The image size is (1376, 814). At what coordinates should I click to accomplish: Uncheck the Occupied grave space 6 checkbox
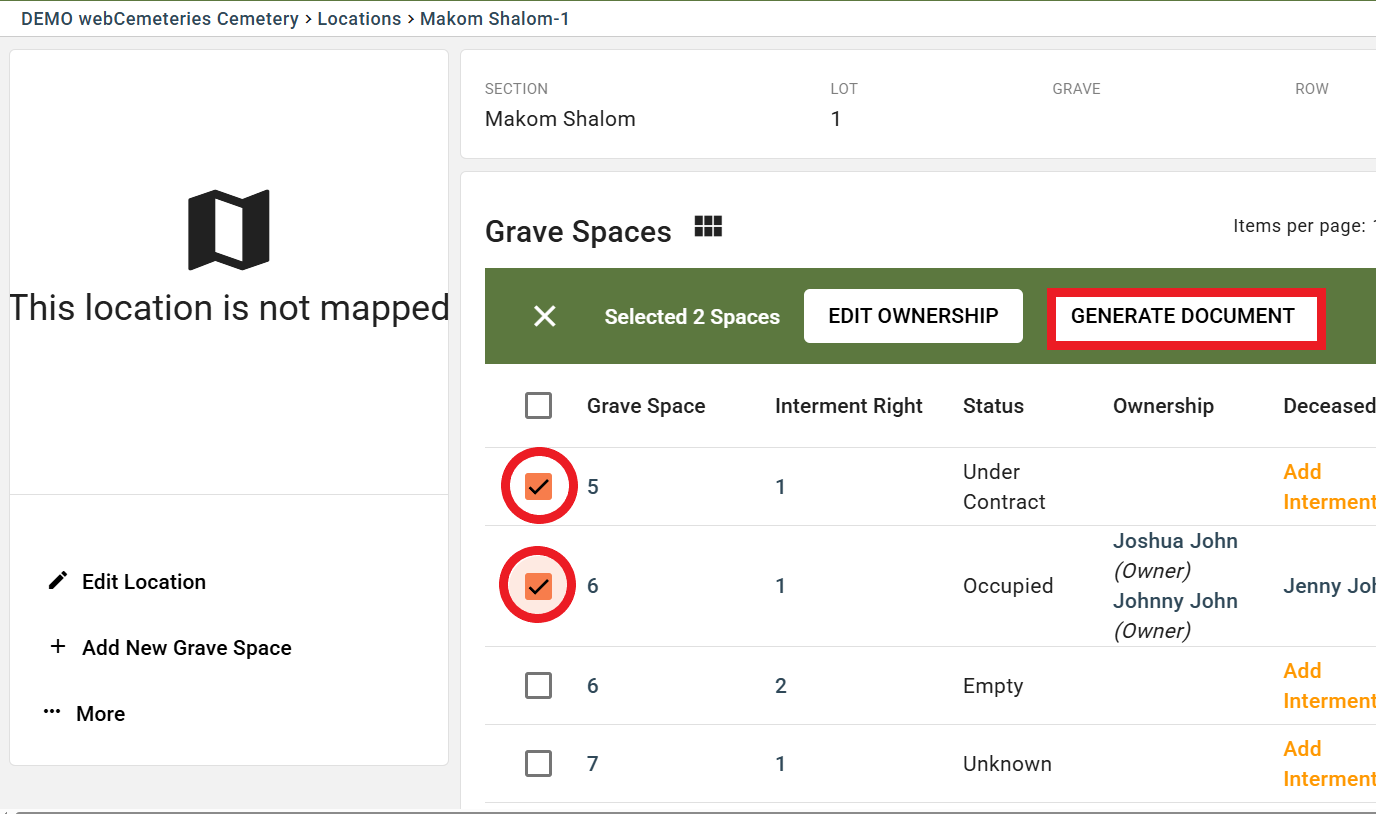point(538,585)
